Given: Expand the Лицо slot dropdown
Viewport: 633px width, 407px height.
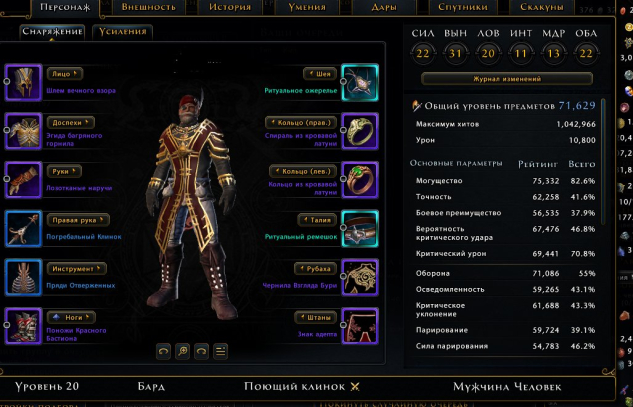Looking at the screenshot, I should pyautogui.click(x=65, y=74).
